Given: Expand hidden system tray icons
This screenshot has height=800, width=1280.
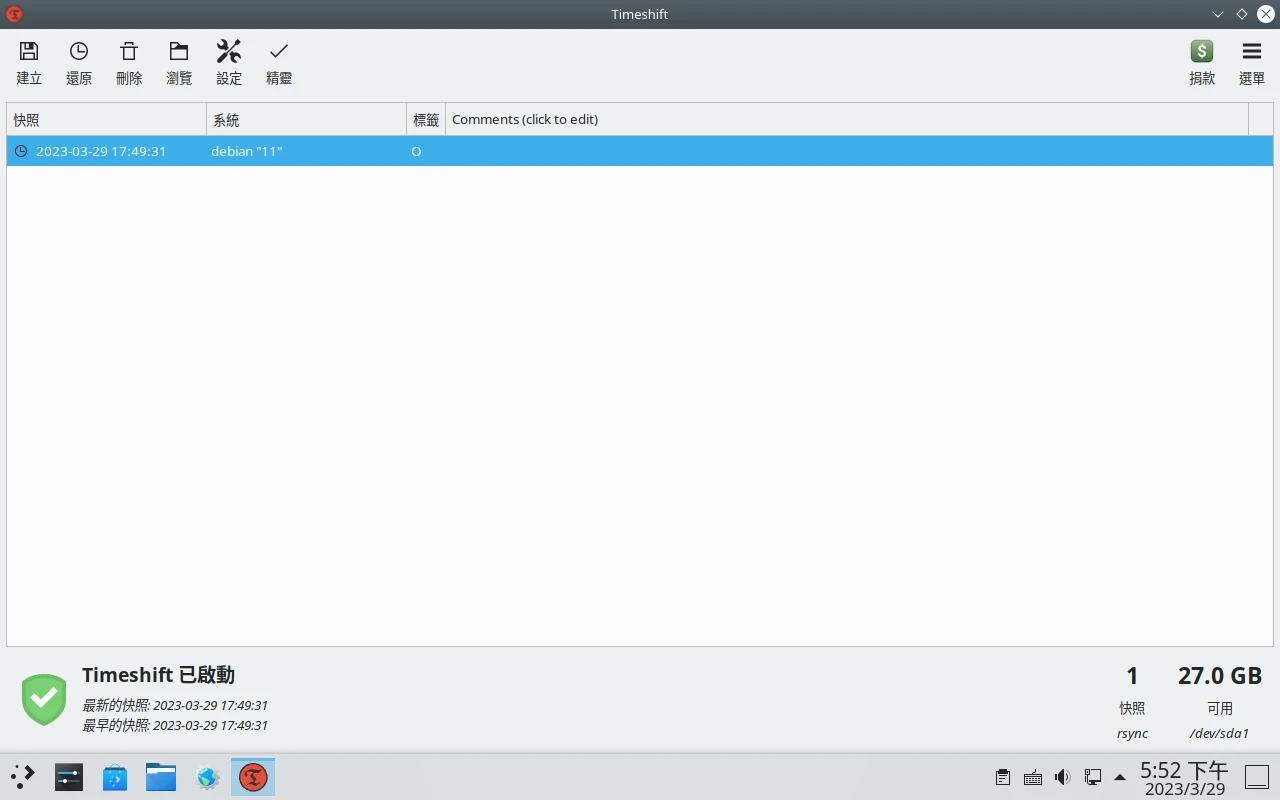Looking at the screenshot, I should pos(1120,777).
